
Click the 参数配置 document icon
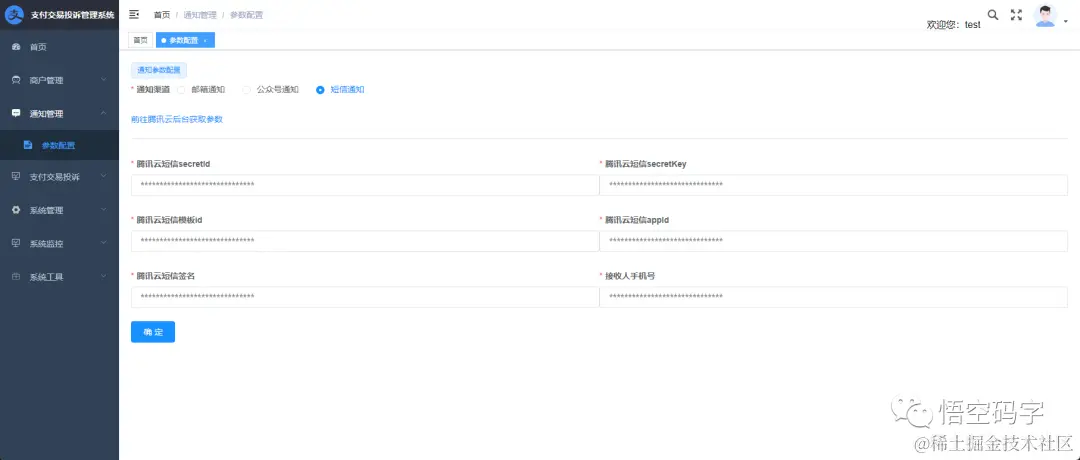(x=28, y=145)
